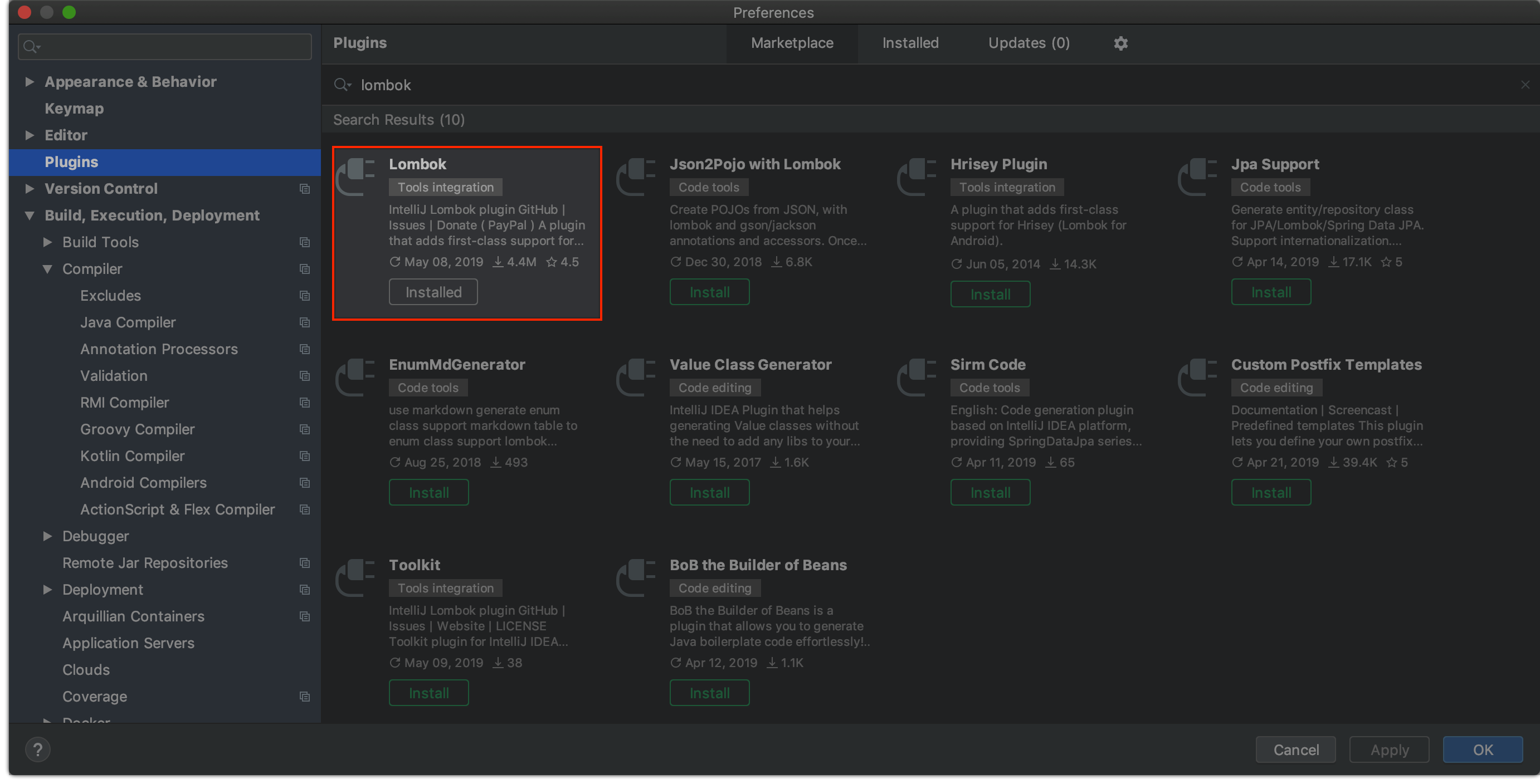The image size is (1540, 784).
Task: Install Json2Pojo with Lombok plugin
Action: click(x=709, y=292)
